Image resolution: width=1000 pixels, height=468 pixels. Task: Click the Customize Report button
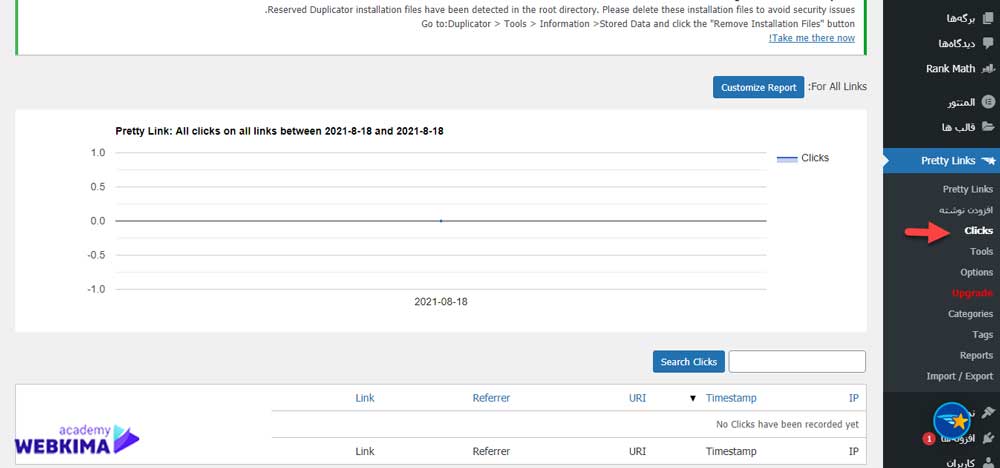(x=758, y=87)
